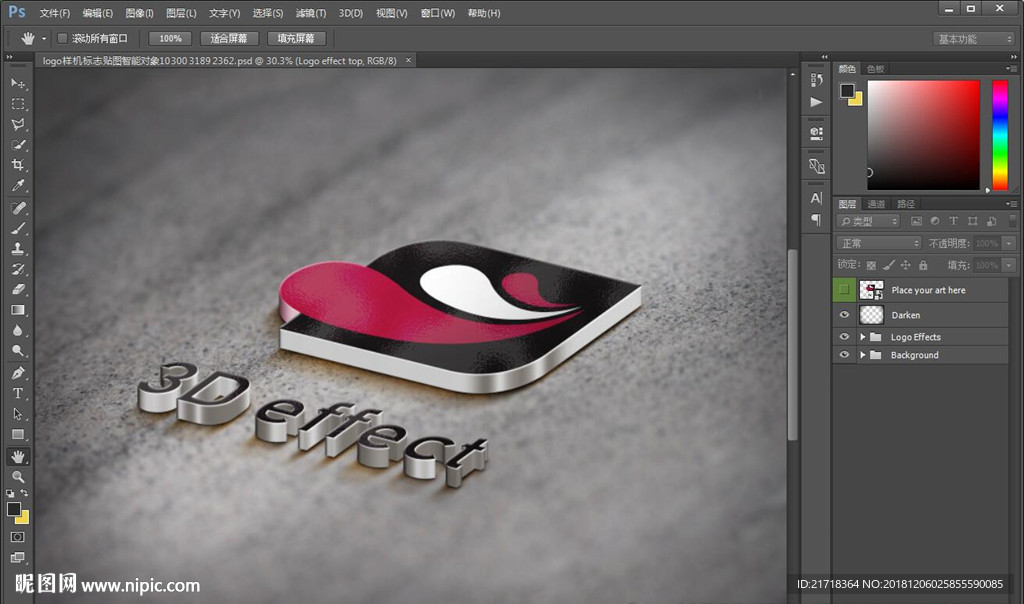Viewport: 1024px width, 604px height.
Task: Hide the Darken layer
Action: click(x=844, y=315)
